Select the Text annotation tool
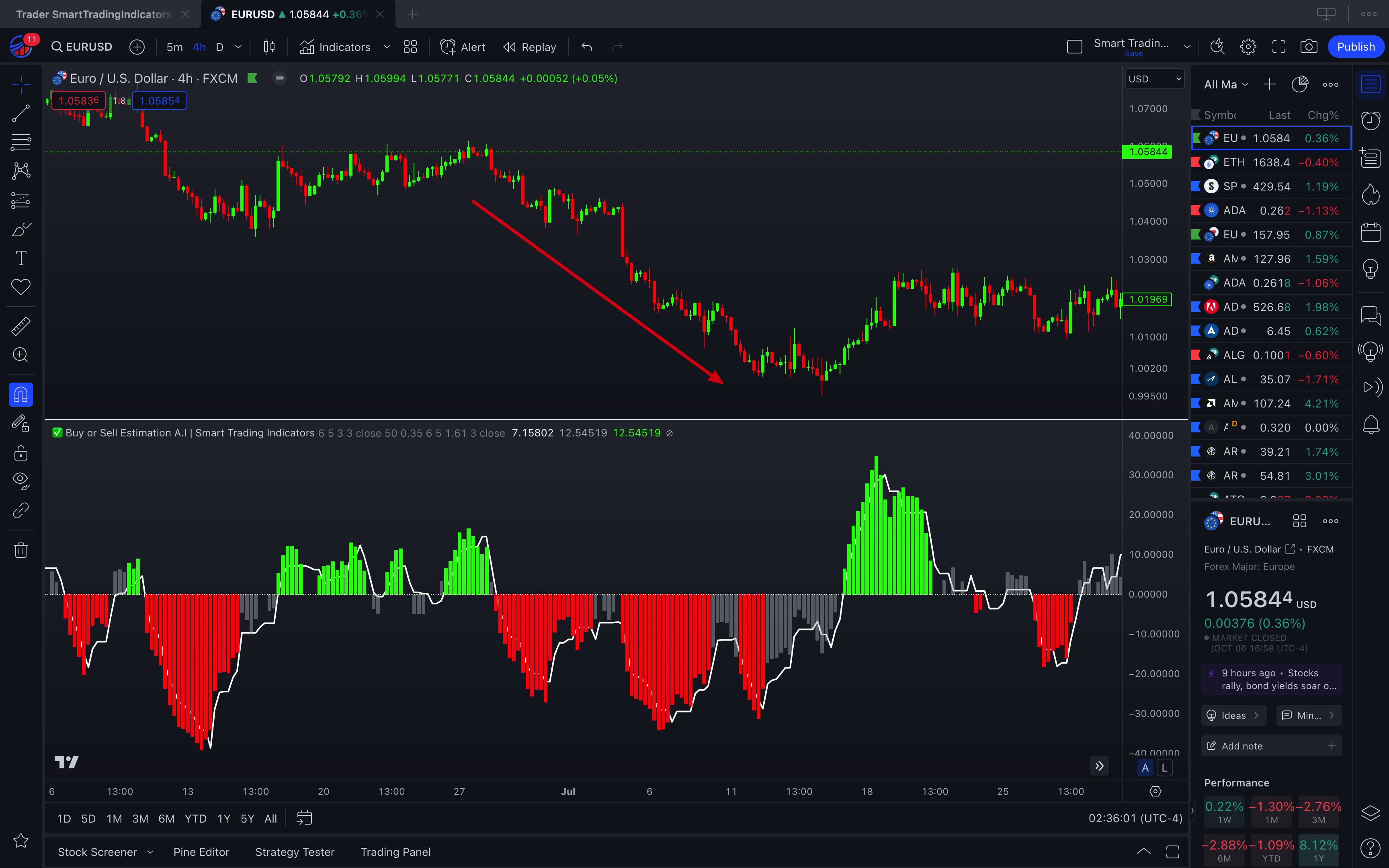Image resolution: width=1389 pixels, height=868 pixels. click(x=20, y=258)
